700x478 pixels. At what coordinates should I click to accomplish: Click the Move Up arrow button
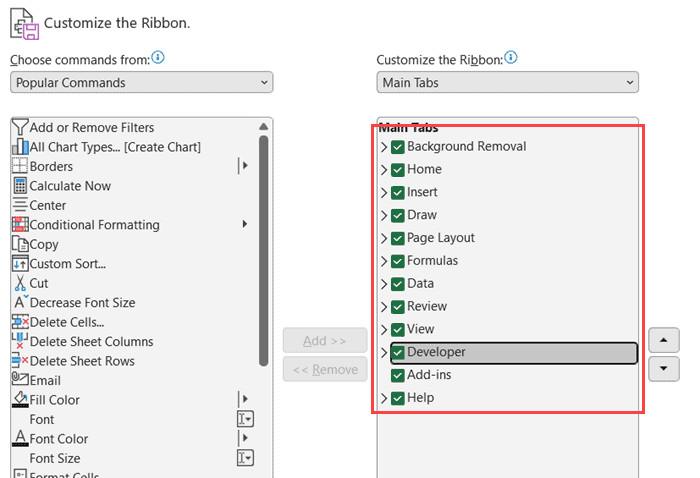point(664,340)
